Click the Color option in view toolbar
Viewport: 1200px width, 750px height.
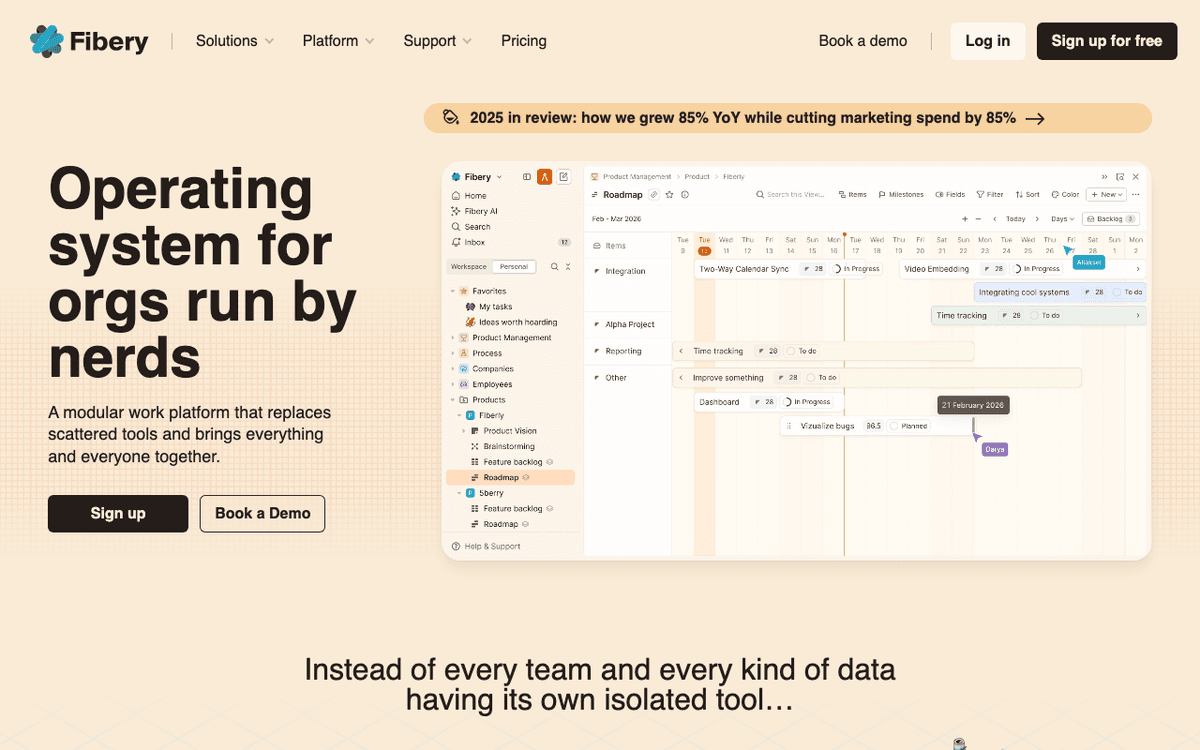pos(1065,194)
